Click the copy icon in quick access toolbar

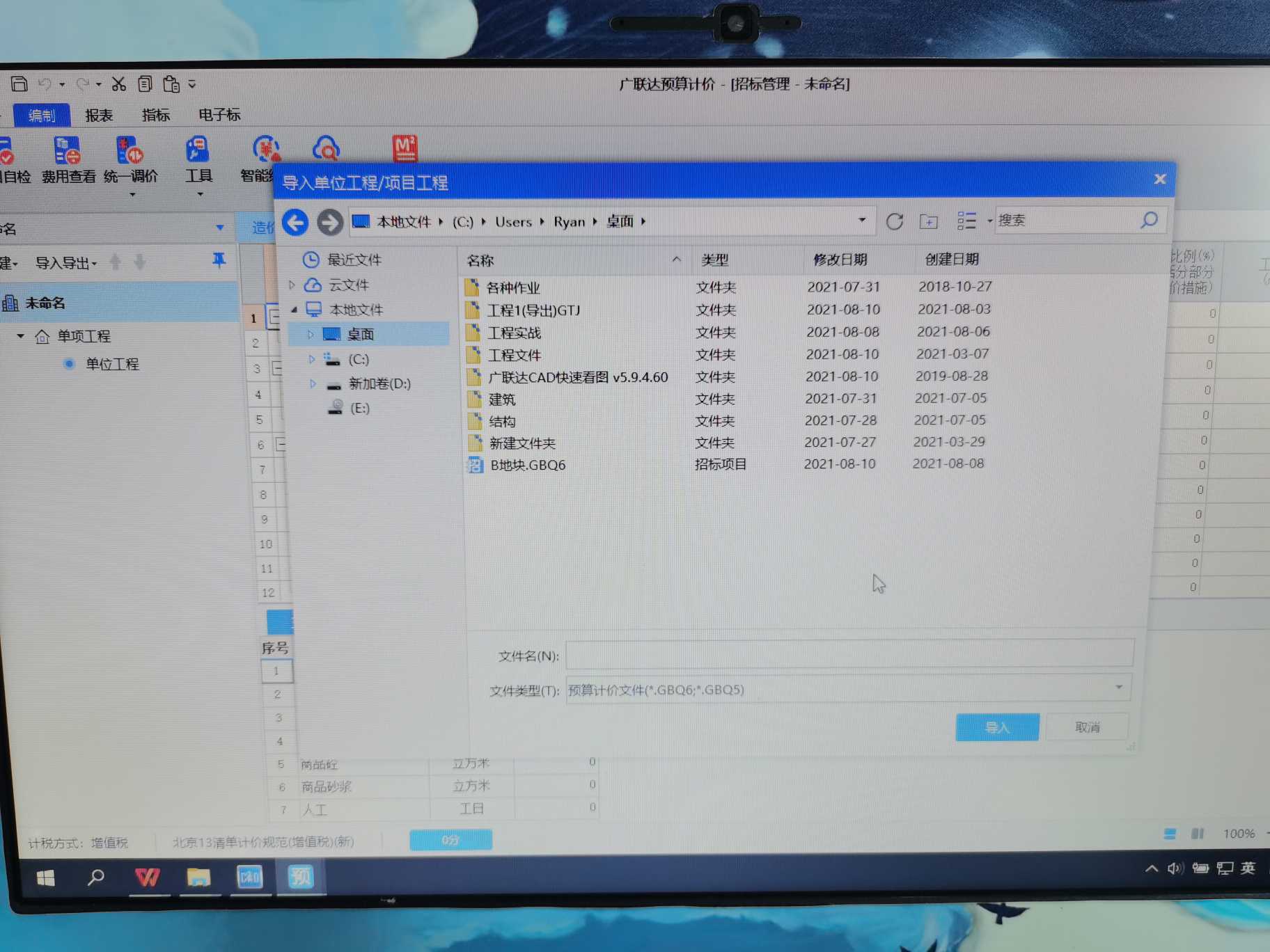point(145,84)
